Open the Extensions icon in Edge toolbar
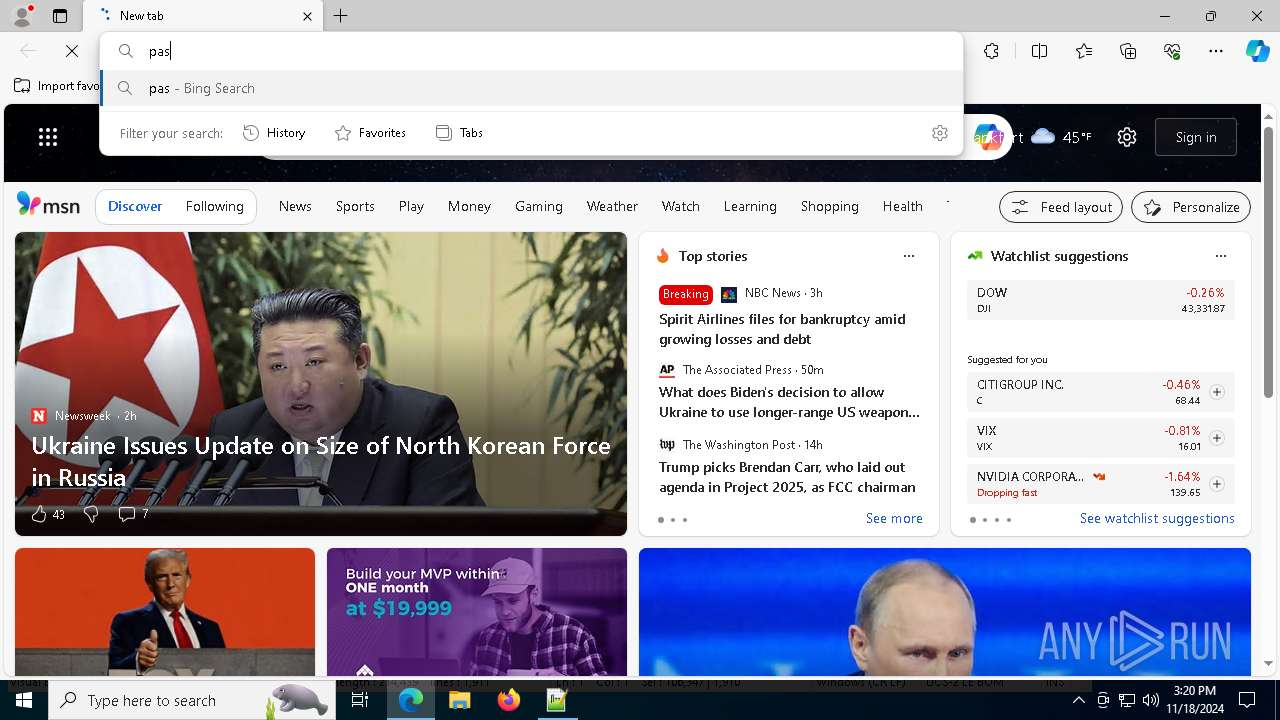Viewport: 1280px width, 720px height. pos(991,51)
